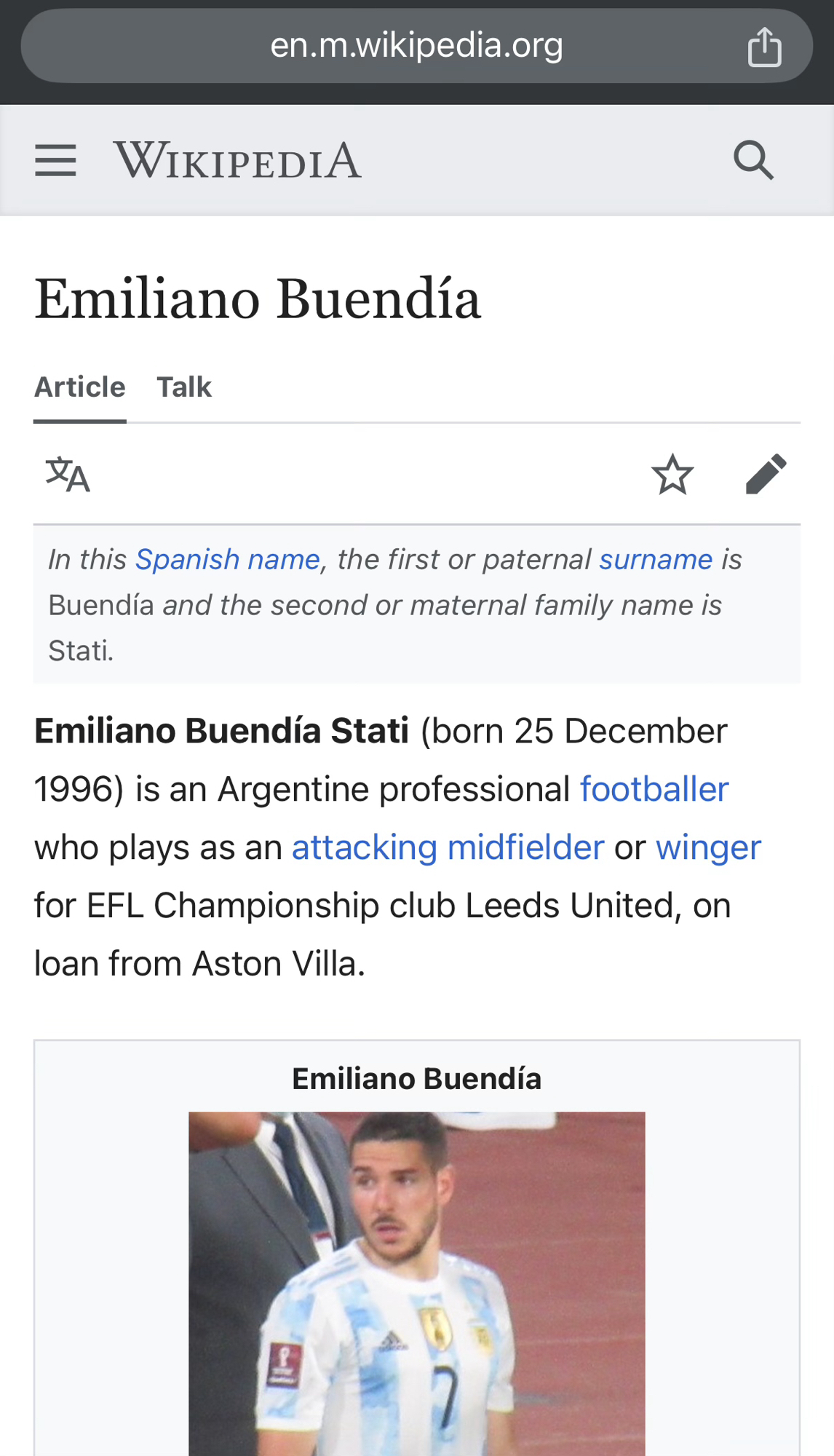This screenshot has height=1456, width=834.
Task: Follow the surname link
Action: click(x=656, y=560)
